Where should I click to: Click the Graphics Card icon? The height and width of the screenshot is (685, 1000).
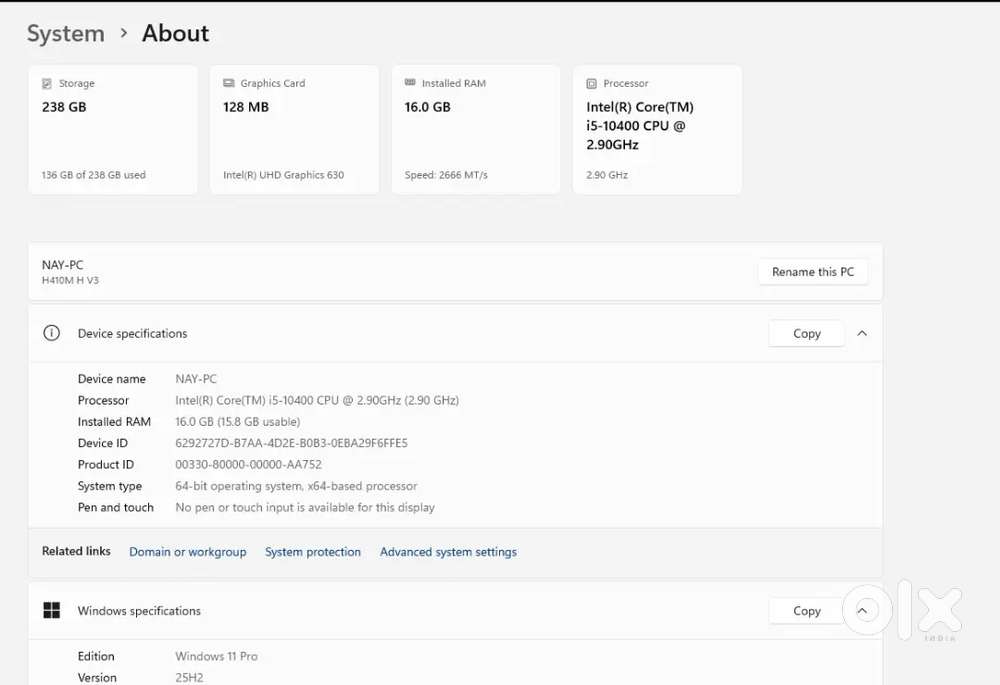229,84
